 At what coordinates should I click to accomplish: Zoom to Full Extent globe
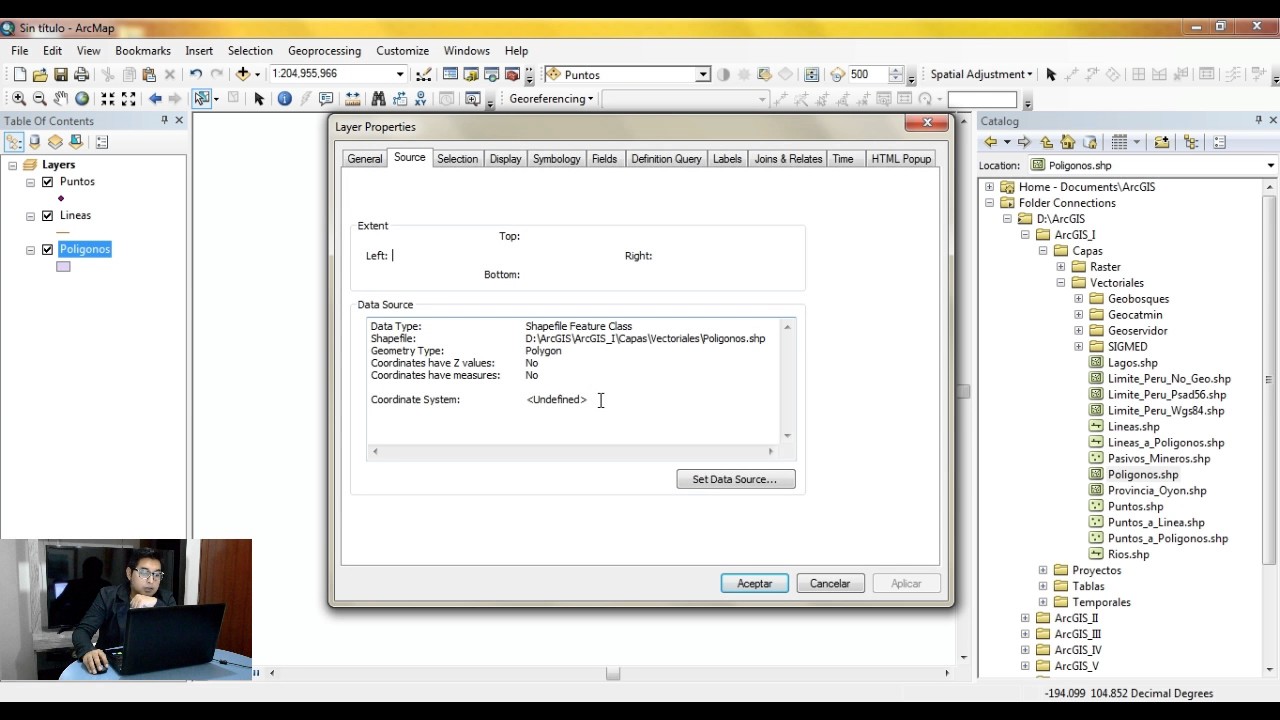pyautogui.click(x=82, y=98)
